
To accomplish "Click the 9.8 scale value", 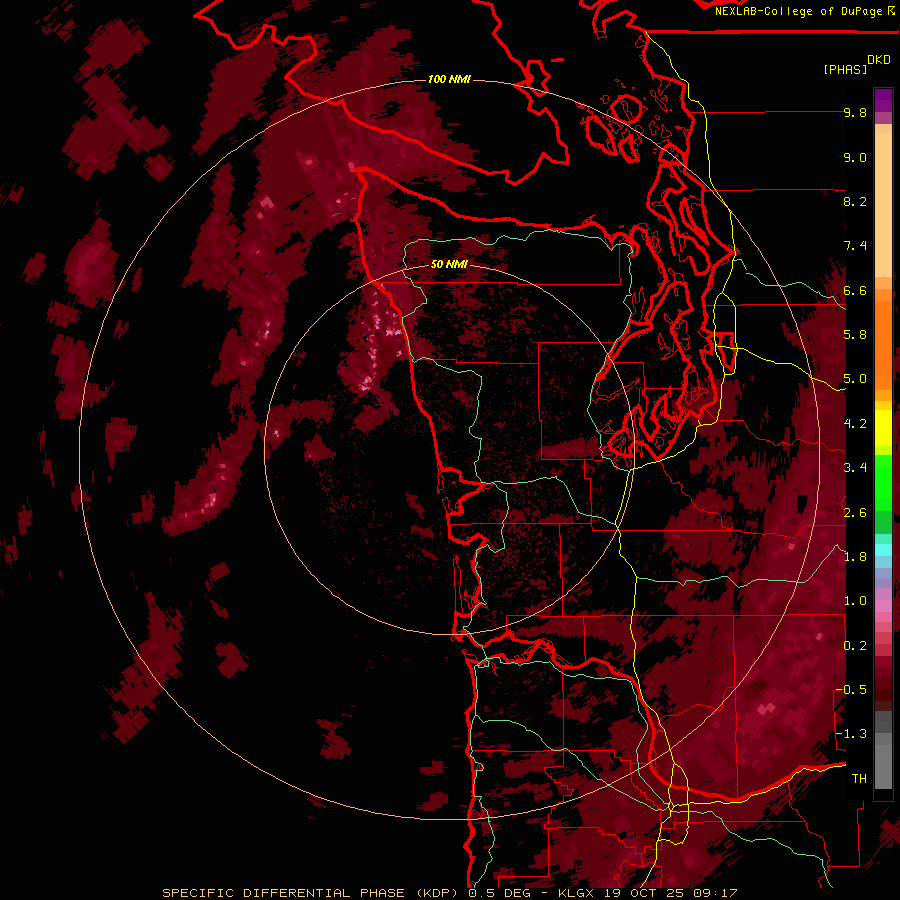I will pyautogui.click(x=855, y=113).
